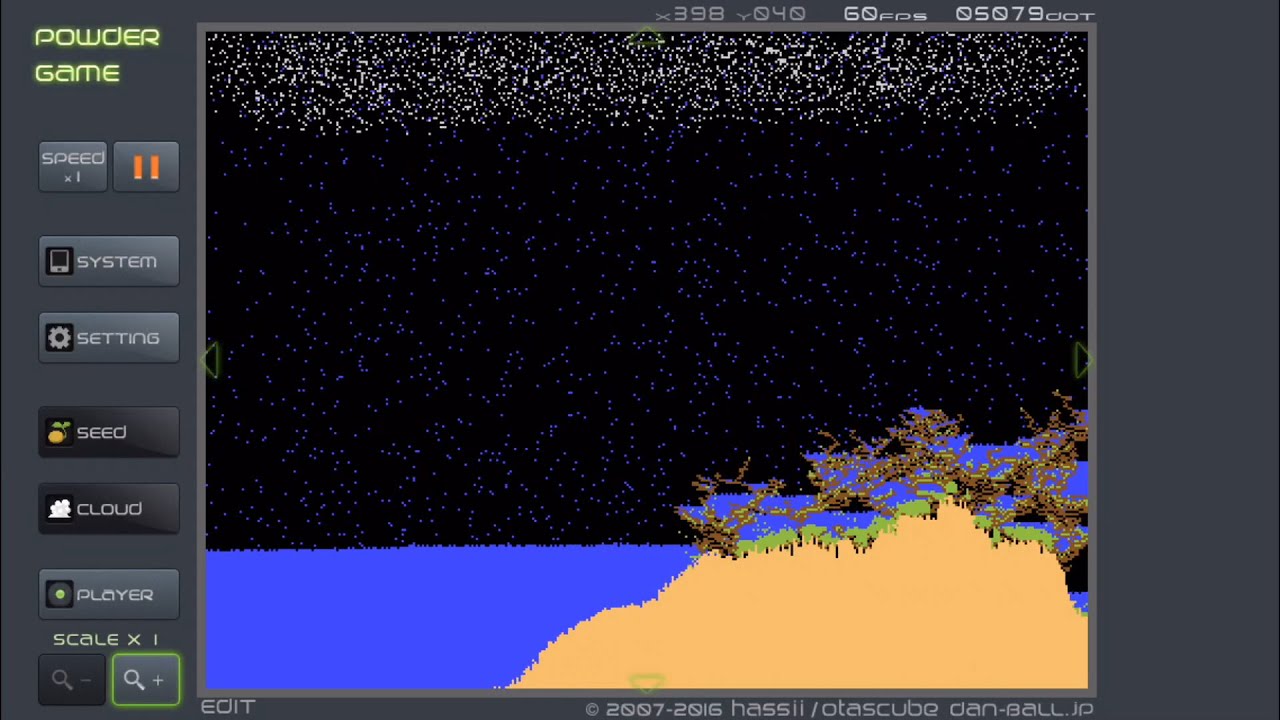Open the SYSTEM menu
The width and height of the screenshot is (1280, 720).
108,261
